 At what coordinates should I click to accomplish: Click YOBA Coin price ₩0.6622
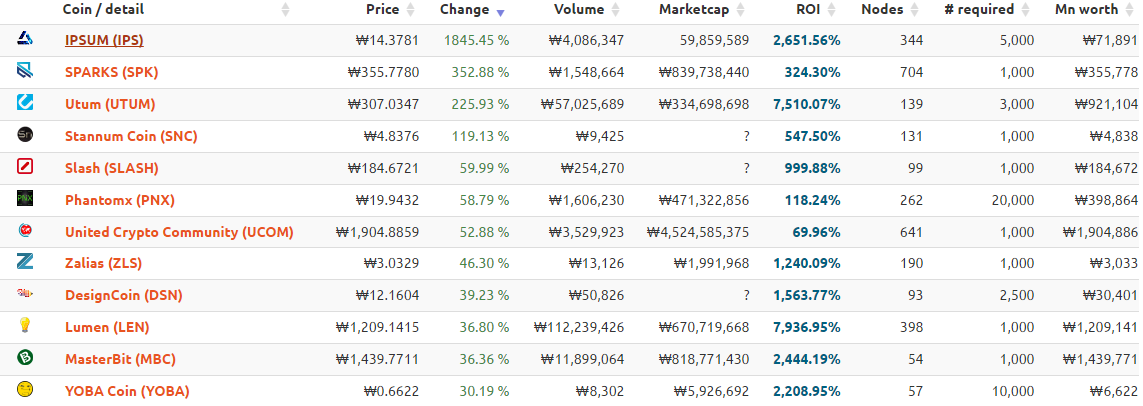pyautogui.click(x=391, y=391)
